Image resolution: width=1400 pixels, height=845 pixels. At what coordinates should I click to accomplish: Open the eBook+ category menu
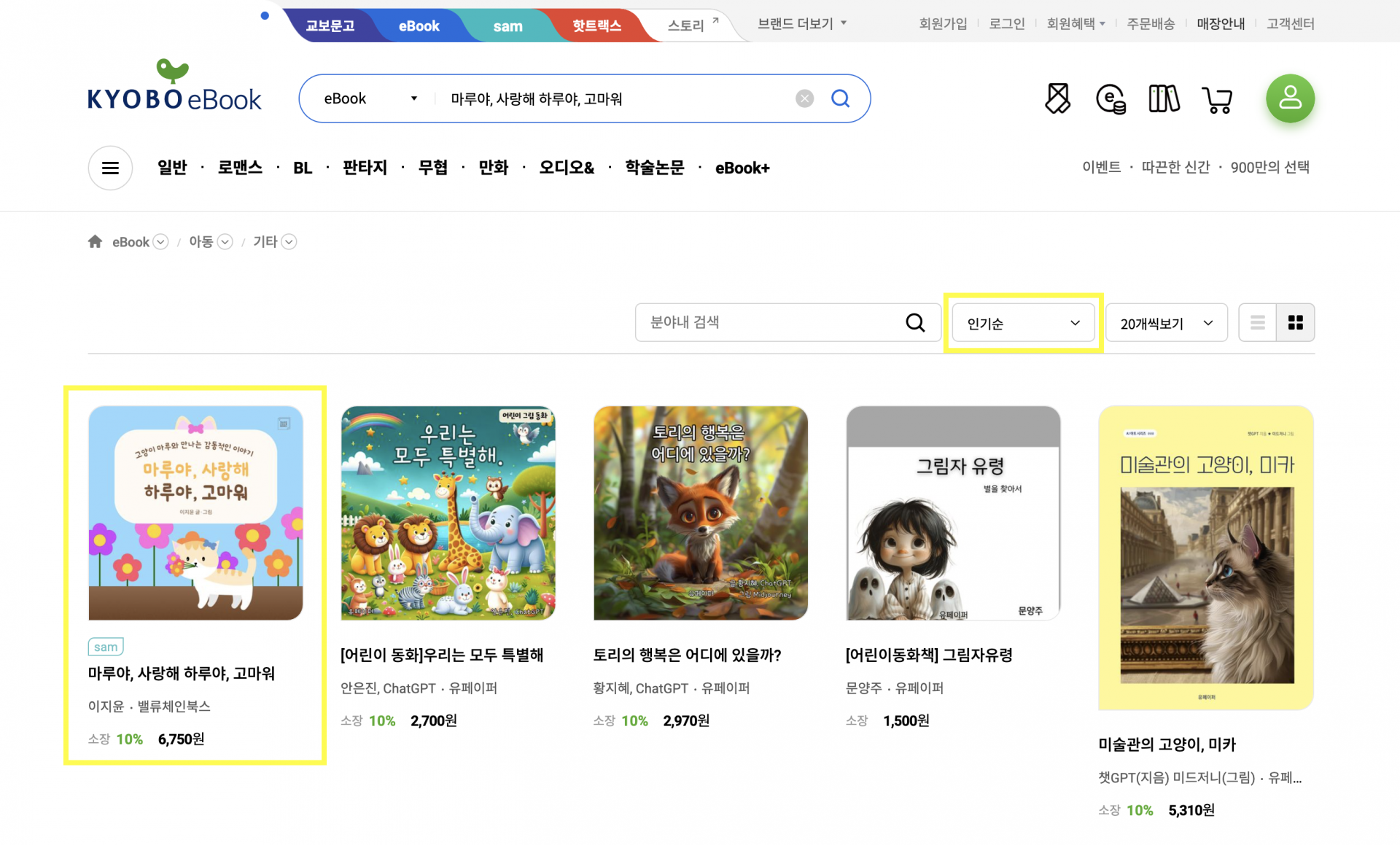coord(742,168)
